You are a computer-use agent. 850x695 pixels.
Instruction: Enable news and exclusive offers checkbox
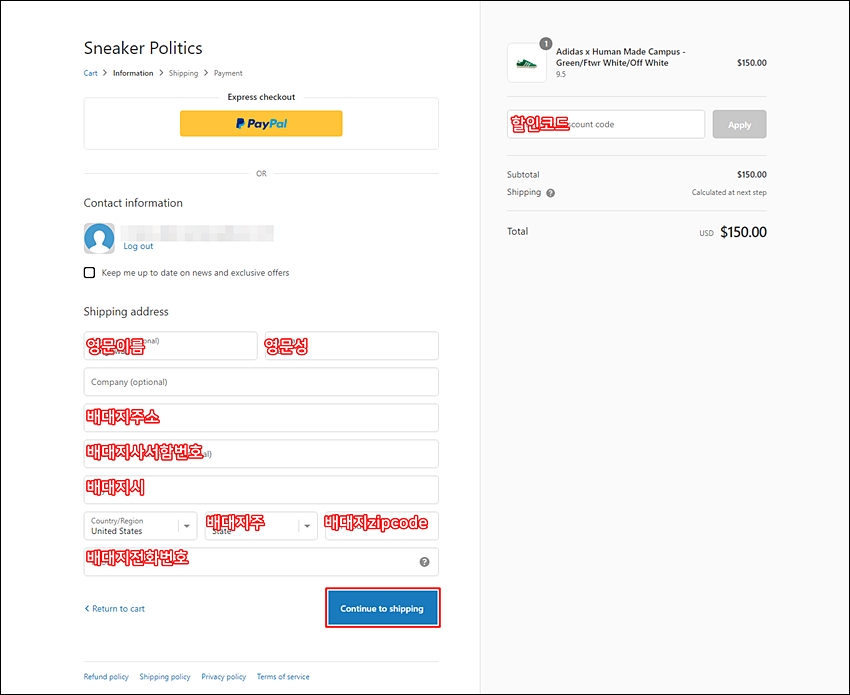(89, 273)
